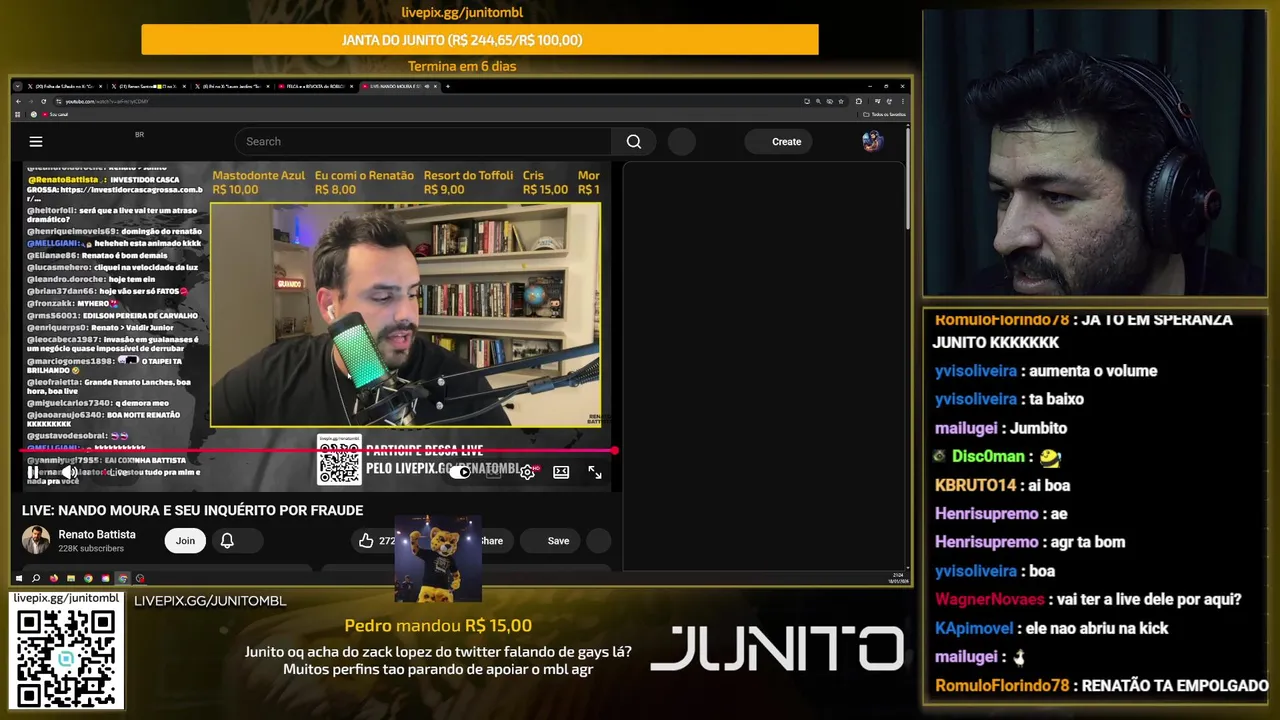Click the red live progress bar
Image resolution: width=1280 pixels, height=720 pixels.
click(x=317, y=451)
